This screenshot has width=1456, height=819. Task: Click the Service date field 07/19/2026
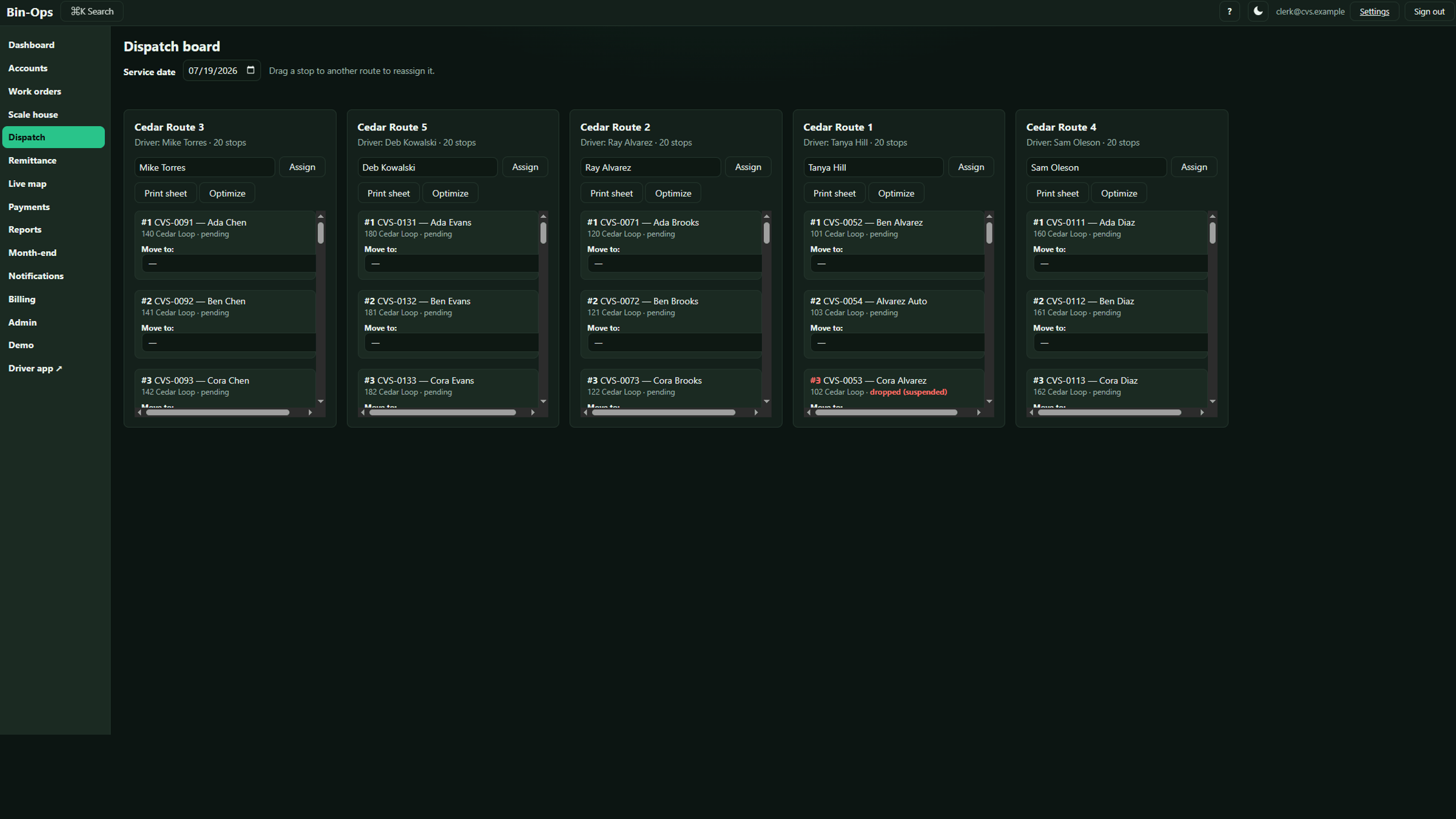pos(221,70)
